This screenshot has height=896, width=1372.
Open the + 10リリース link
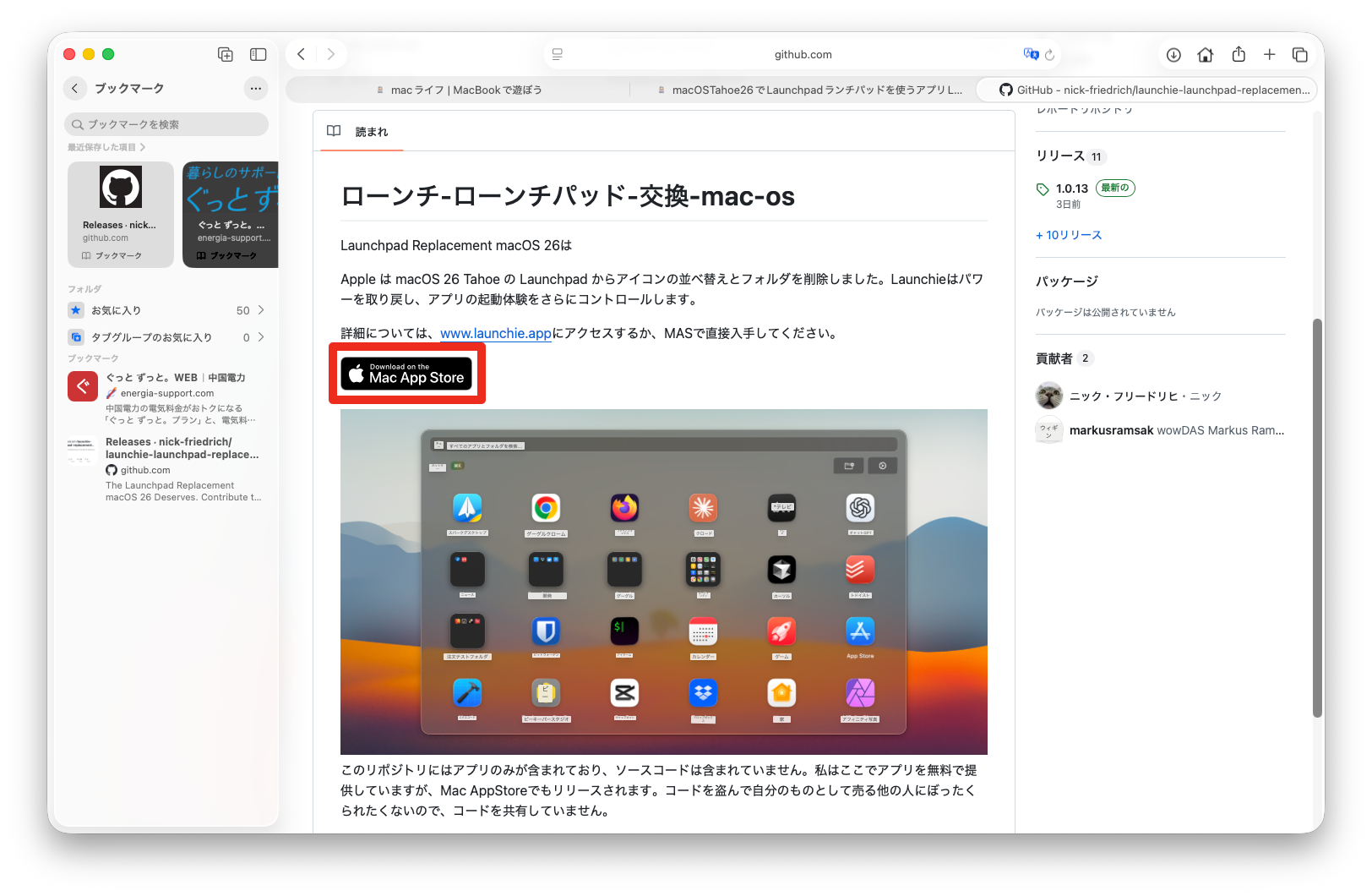click(x=1069, y=235)
